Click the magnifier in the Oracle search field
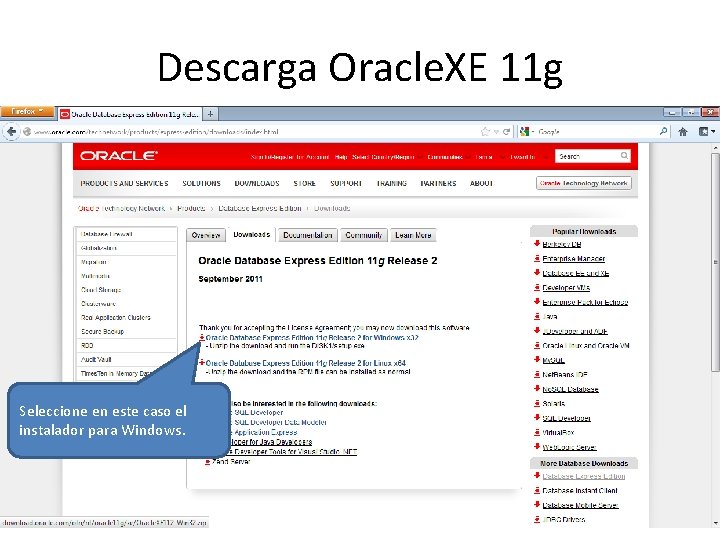Screen dimensions: 720x540 tap(624, 156)
